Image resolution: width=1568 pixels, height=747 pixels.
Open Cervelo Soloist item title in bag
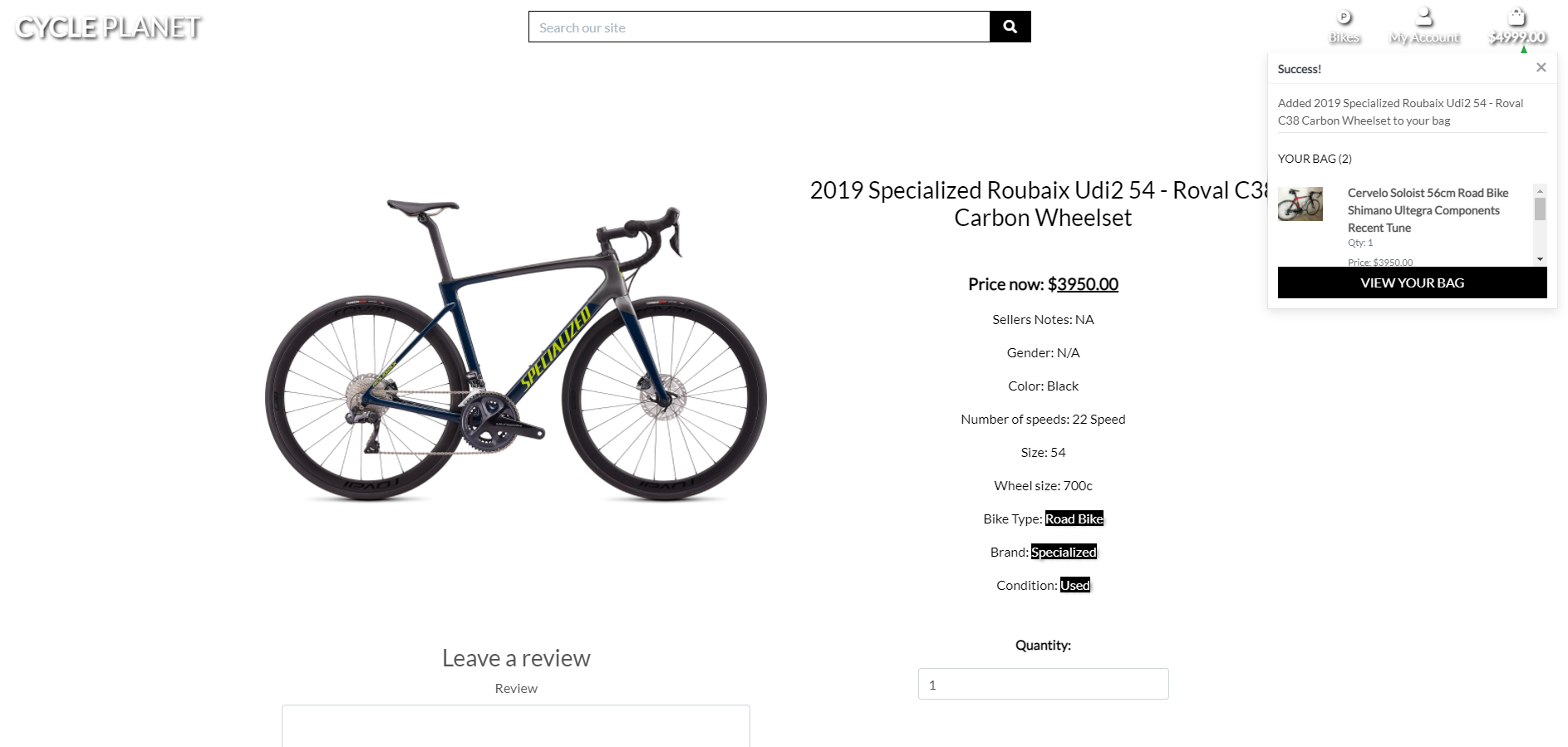click(1428, 210)
